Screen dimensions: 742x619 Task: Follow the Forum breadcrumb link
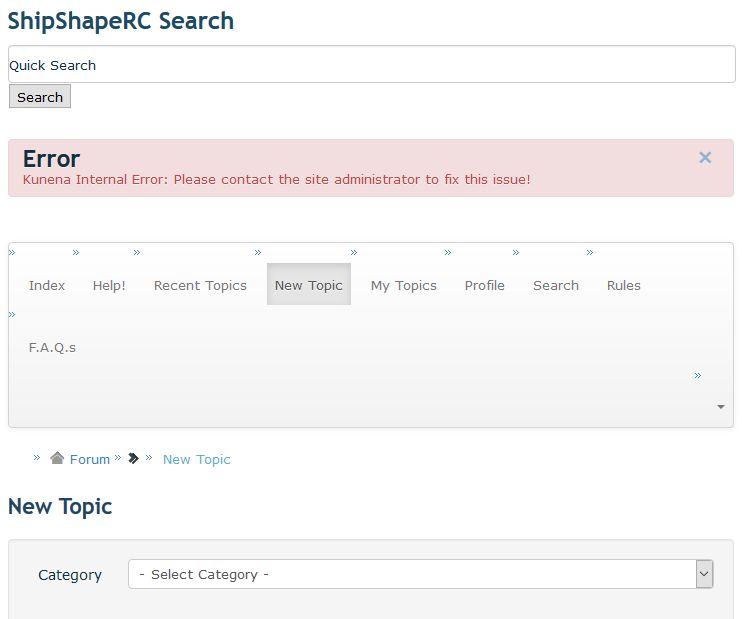[89, 460]
